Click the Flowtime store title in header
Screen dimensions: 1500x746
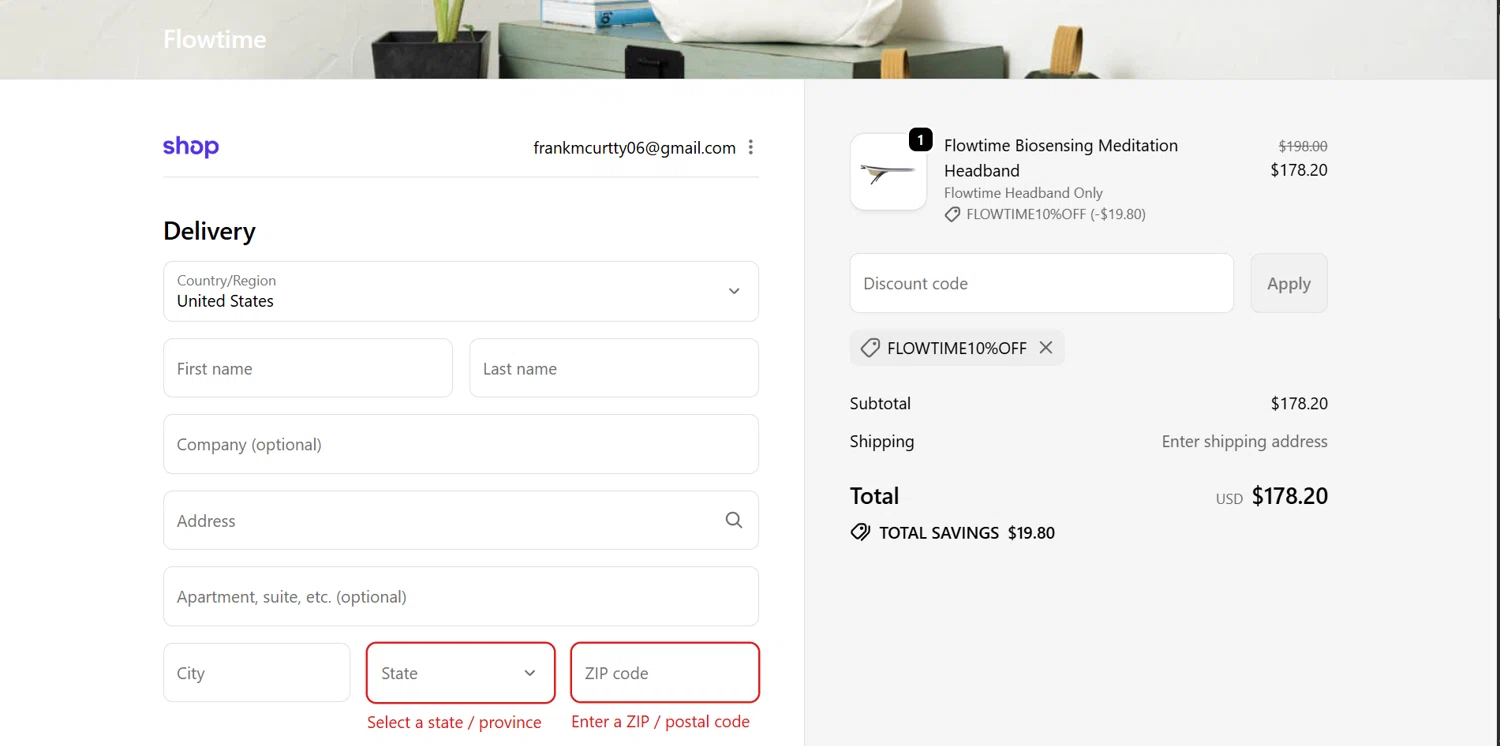[215, 40]
